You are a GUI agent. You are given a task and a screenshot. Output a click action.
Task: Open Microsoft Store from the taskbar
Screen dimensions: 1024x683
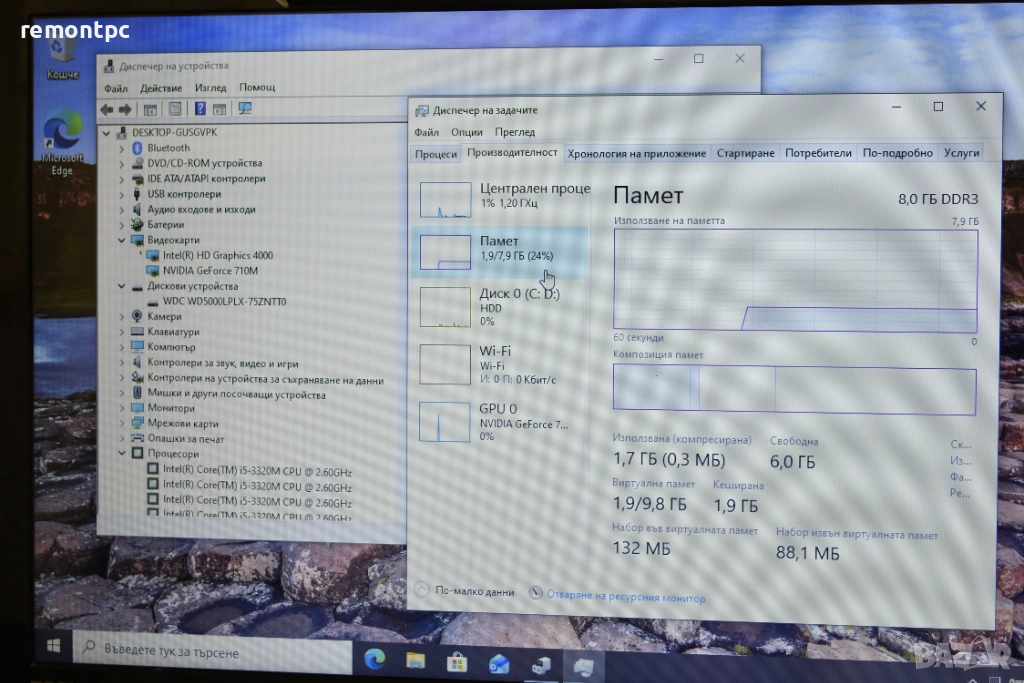(x=457, y=661)
